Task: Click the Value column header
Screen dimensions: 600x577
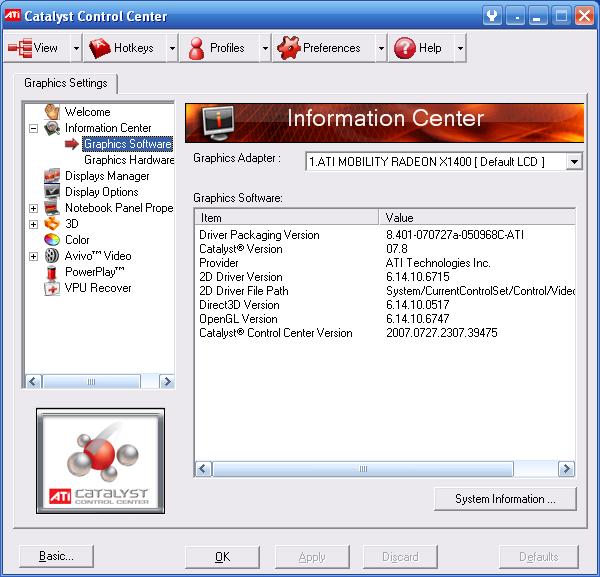Action: click(x=478, y=217)
